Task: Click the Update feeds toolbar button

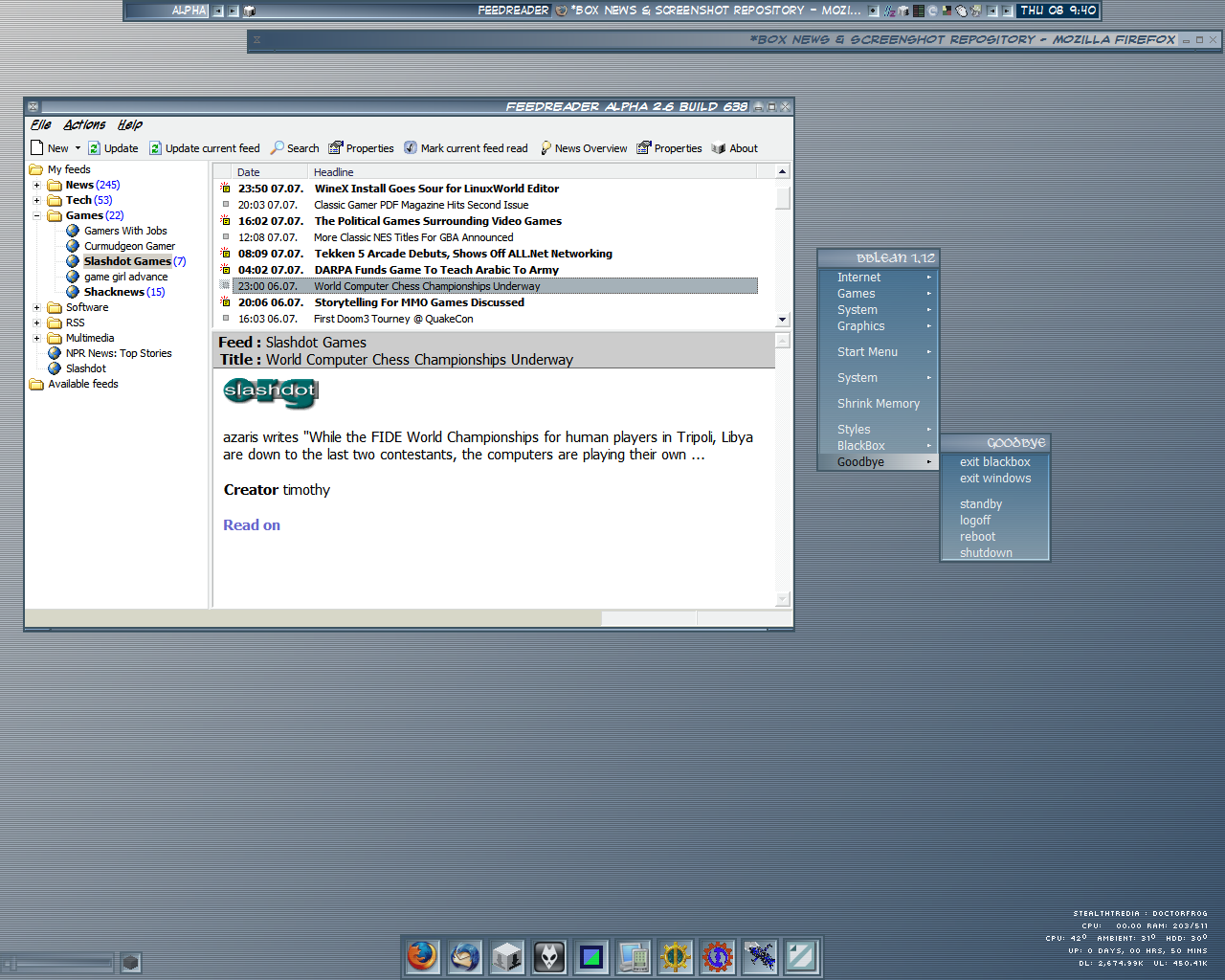Action: 113,148
